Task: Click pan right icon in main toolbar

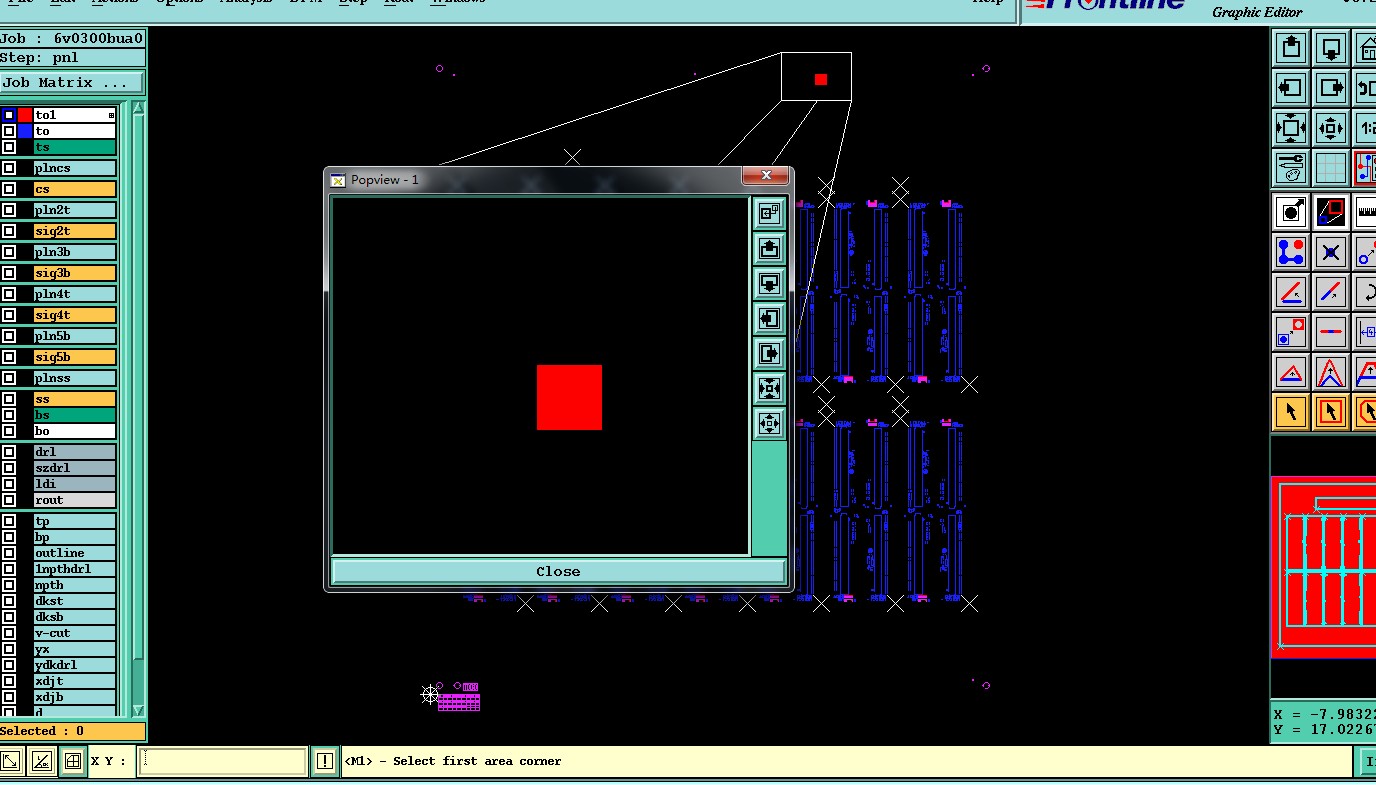Action: click(1330, 87)
